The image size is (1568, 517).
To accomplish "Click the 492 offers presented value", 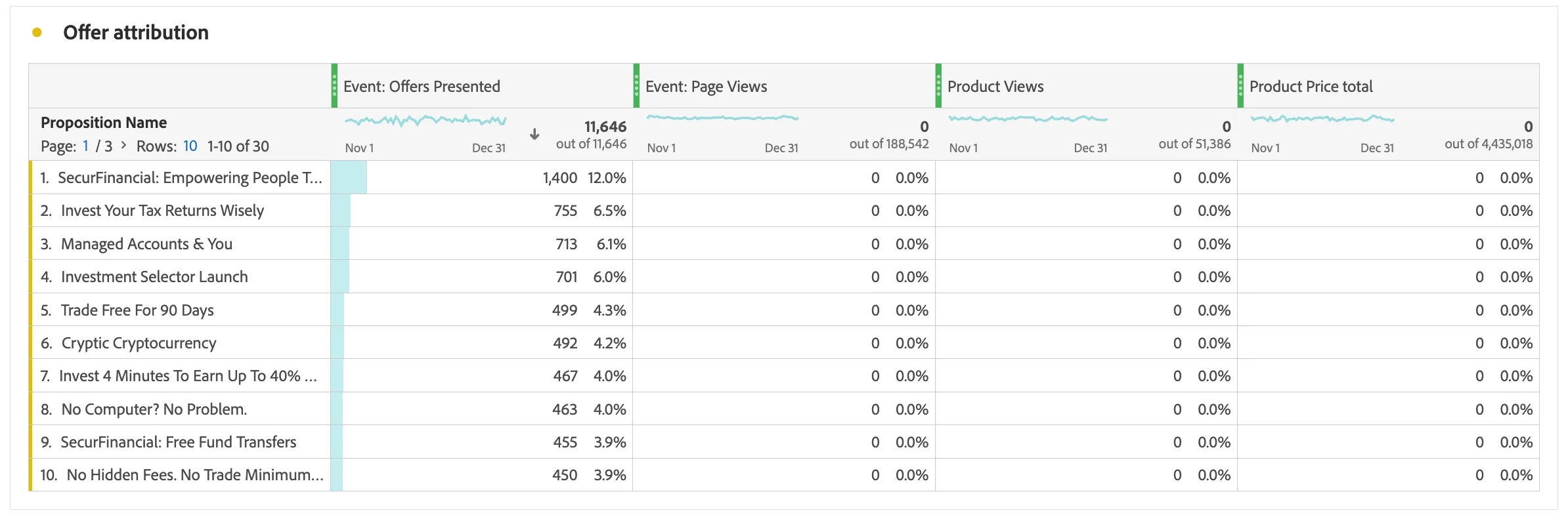I will pyautogui.click(x=565, y=343).
